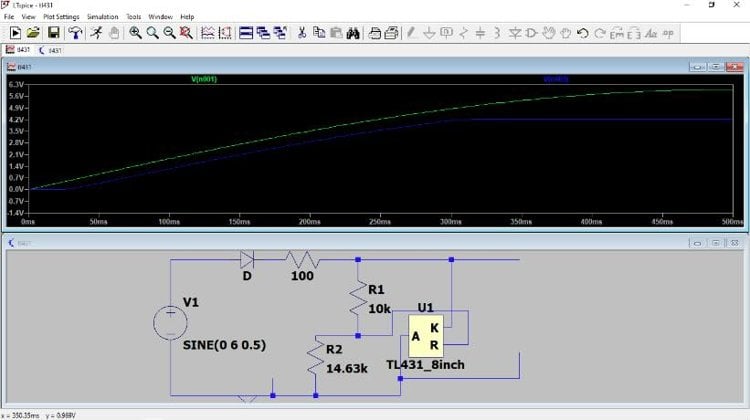Halt the simulation with the hand icon
Screen dimensions: 750x420
pyautogui.click(x=114, y=33)
